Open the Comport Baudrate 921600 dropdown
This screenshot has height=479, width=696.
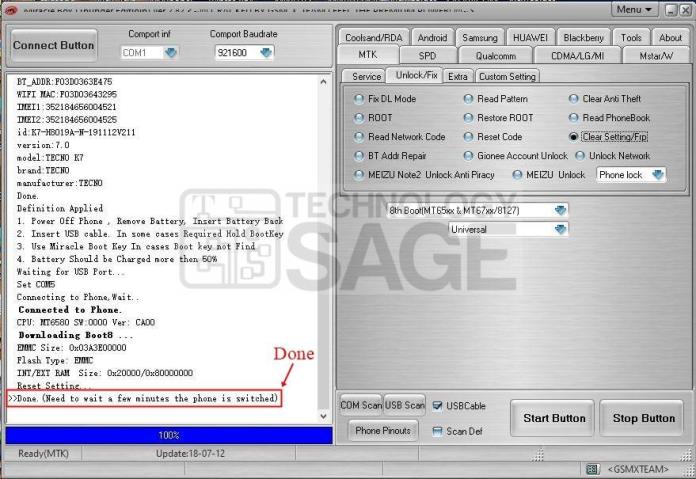click(266, 53)
